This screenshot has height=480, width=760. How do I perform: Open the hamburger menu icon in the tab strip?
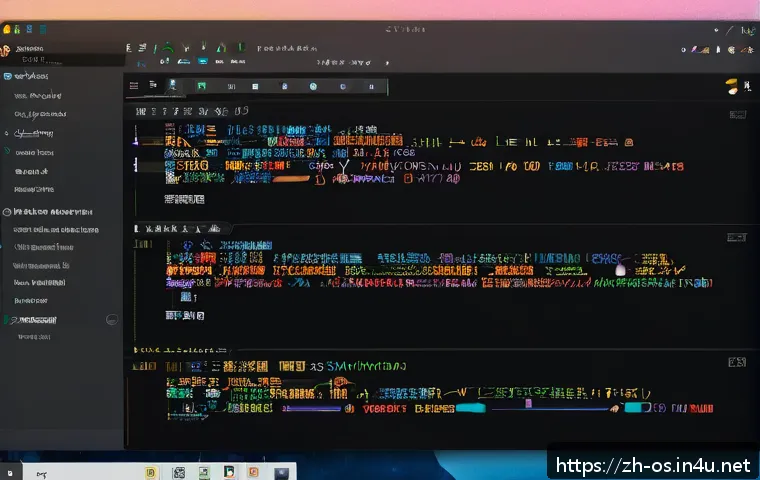point(134,86)
